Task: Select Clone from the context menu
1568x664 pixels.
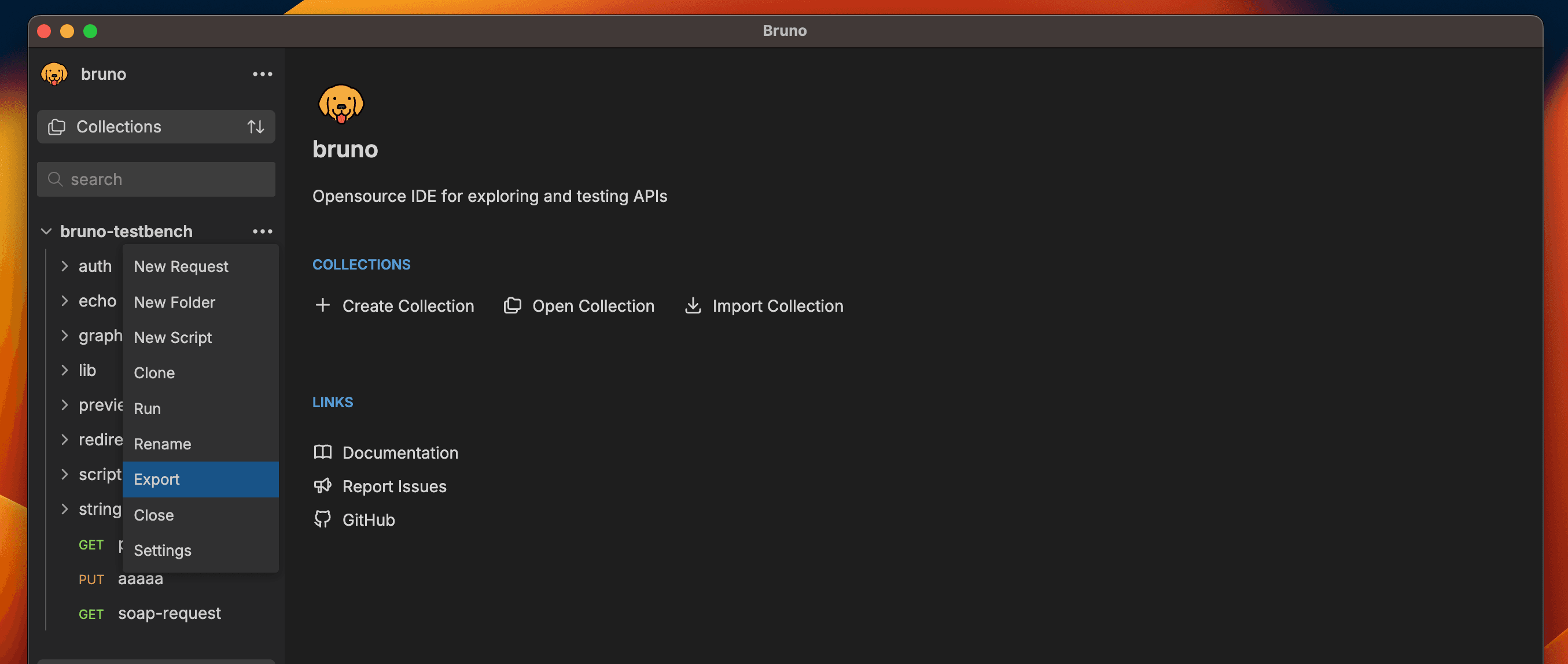Action: (x=154, y=372)
